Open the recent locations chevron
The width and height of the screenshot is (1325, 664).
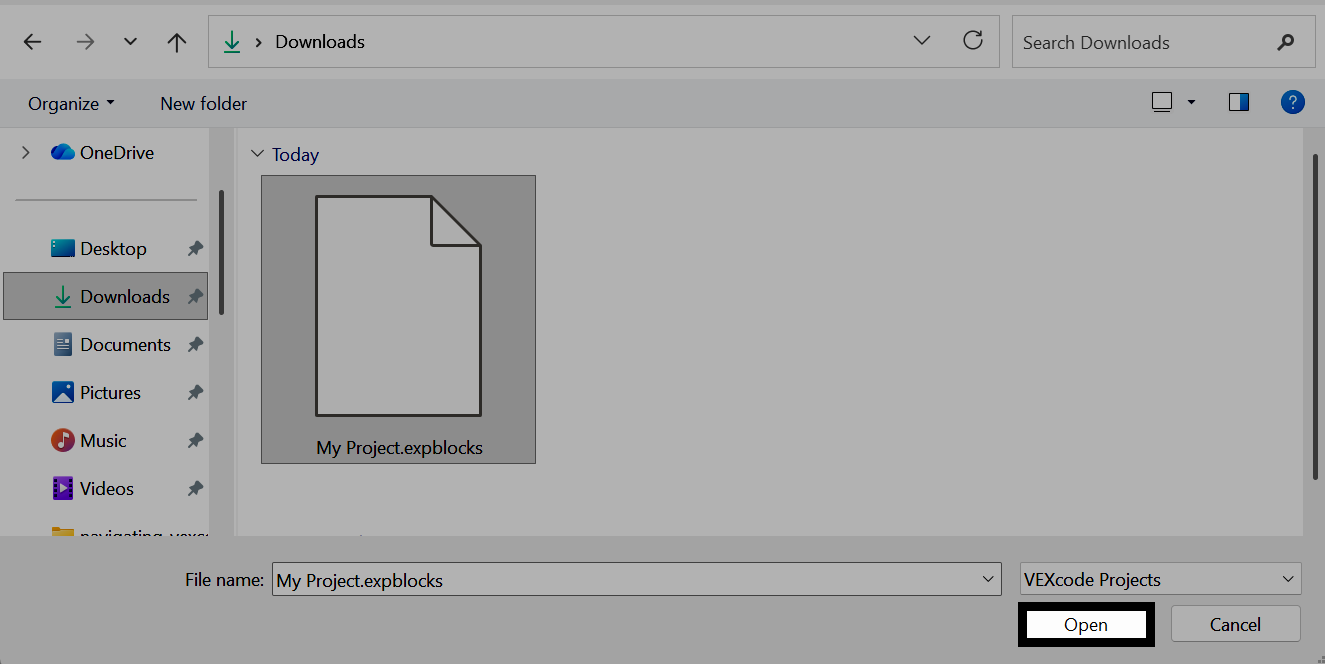pos(130,42)
